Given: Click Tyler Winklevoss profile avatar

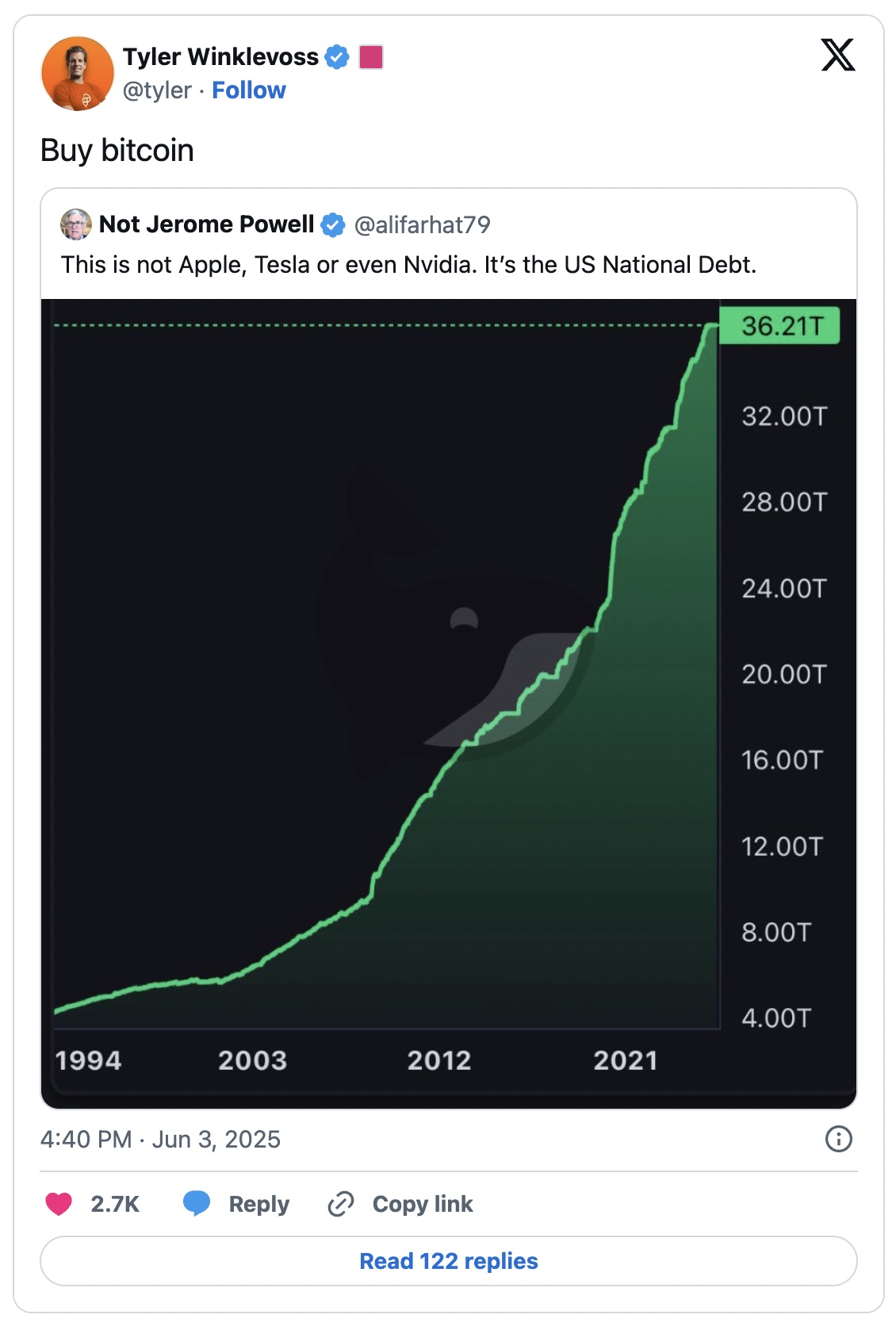Looking at the screenshot, I should 78,74.
